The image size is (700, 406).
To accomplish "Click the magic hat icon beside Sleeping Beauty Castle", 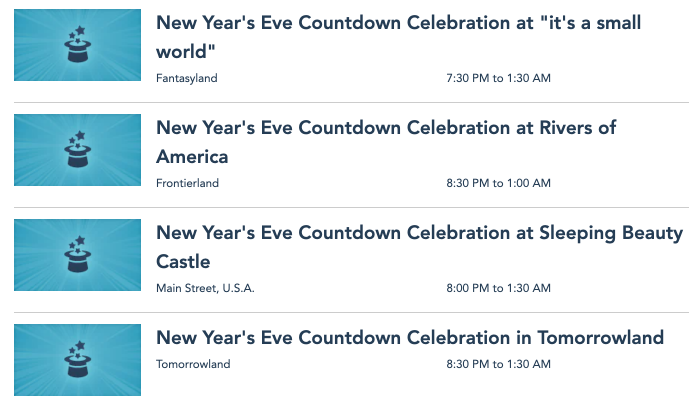I will (77, 256).
